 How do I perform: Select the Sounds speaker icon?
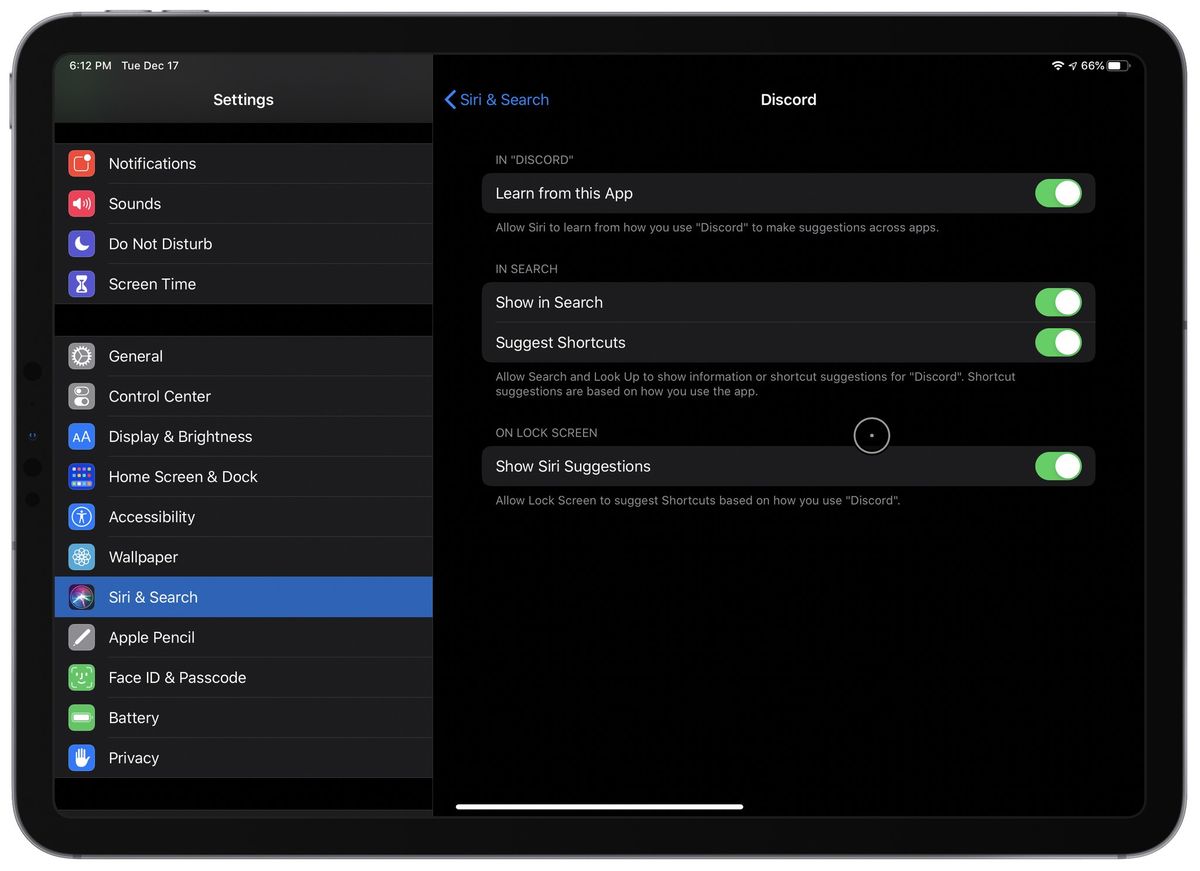click(81, 203)
